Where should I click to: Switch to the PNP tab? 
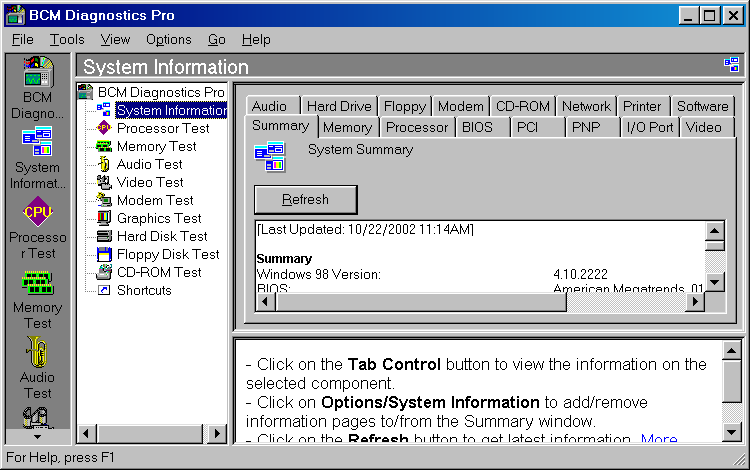click(x=593, y=128)
